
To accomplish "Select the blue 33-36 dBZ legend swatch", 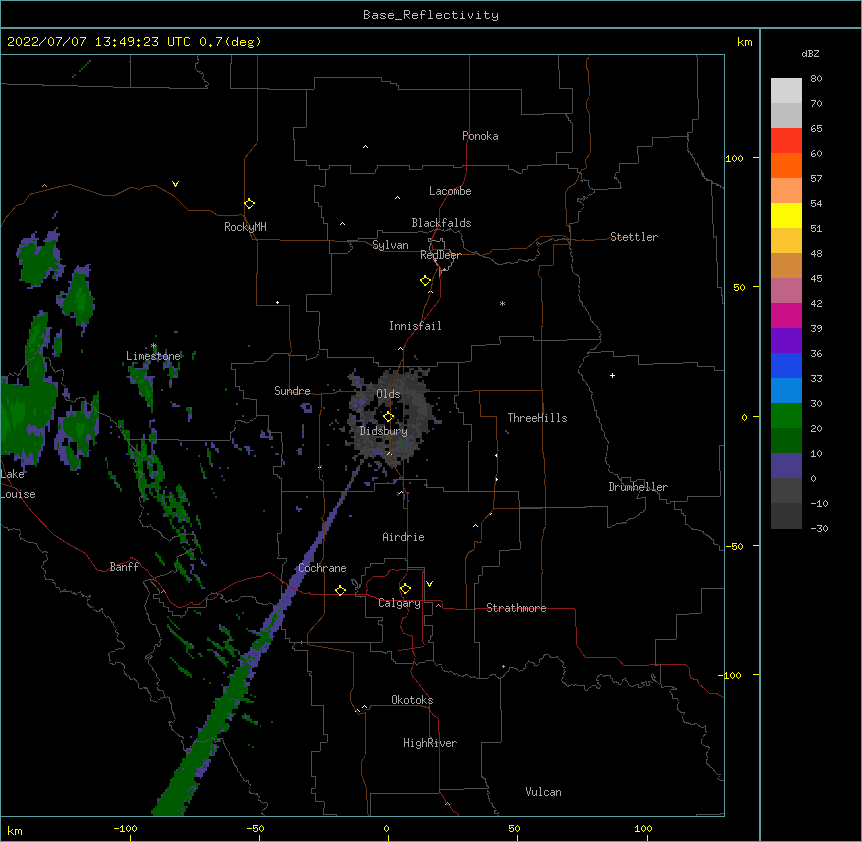I will pos(786,366).
